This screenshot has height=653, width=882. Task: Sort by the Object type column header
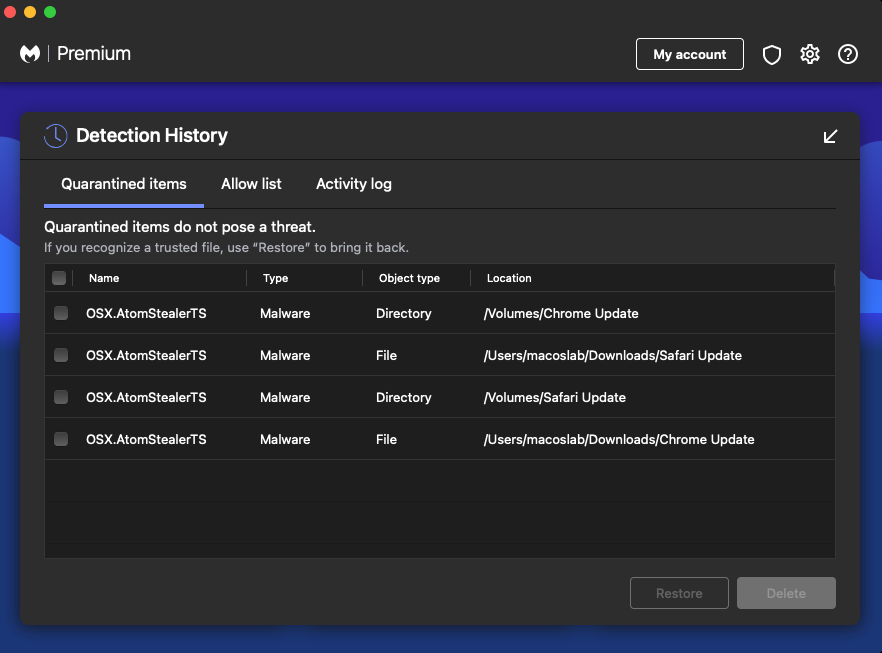click(x=410, y=278)
